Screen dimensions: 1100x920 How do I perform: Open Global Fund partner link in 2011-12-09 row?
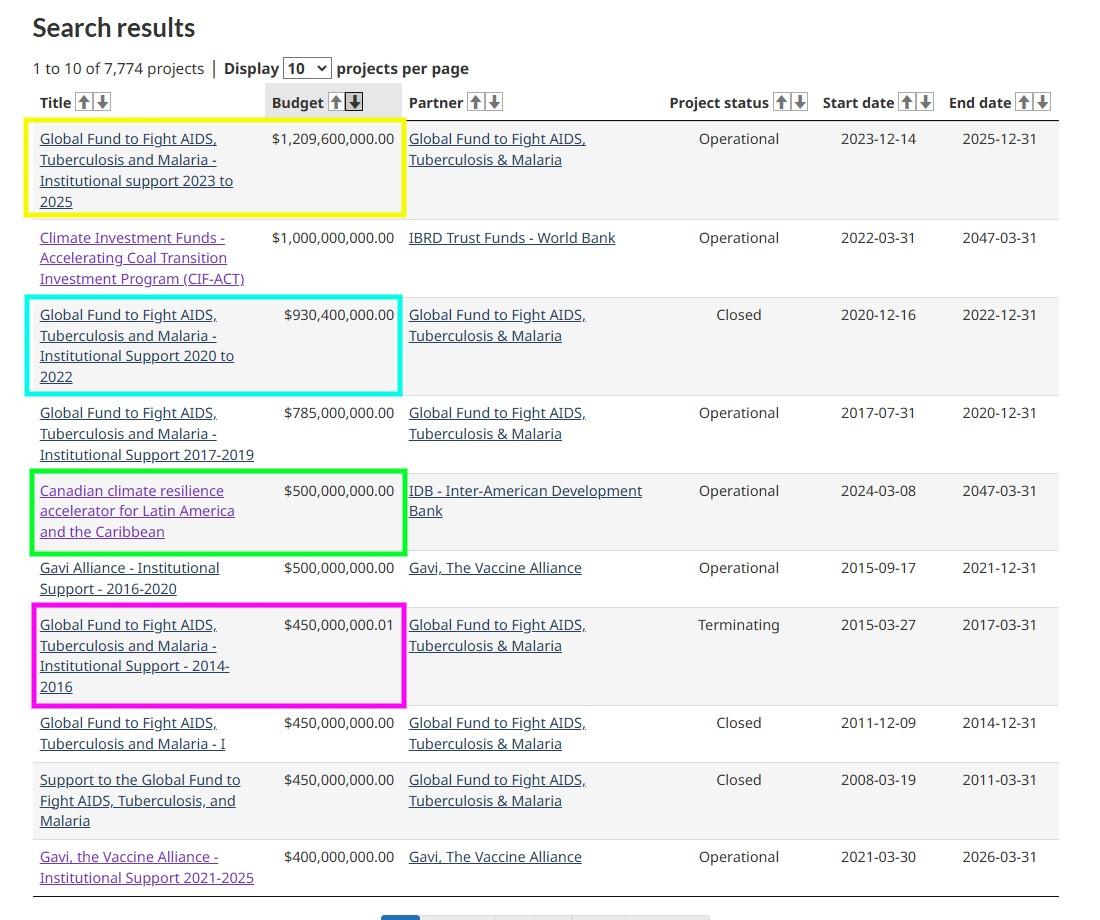tap(497, 733)
